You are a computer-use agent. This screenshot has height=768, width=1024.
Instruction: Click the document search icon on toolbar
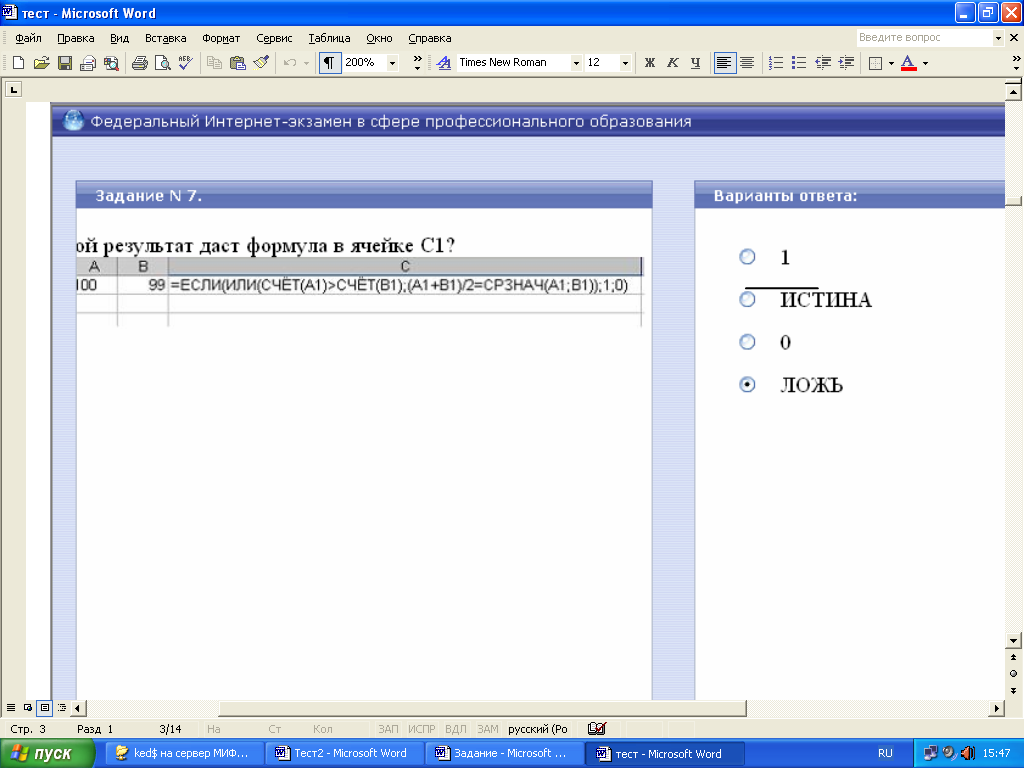(x=112, y=63)
